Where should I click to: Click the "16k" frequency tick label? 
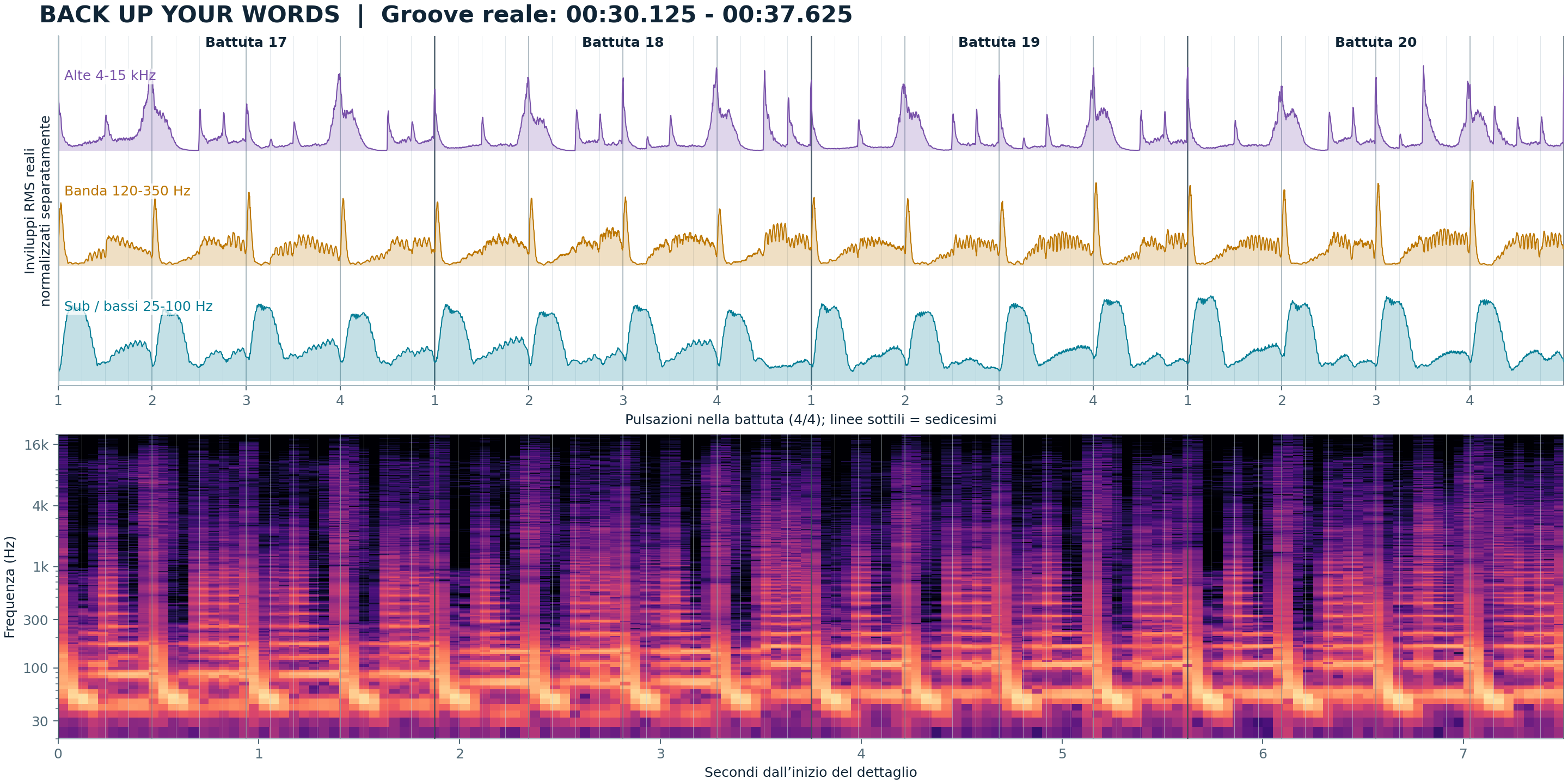coord(36,445)
